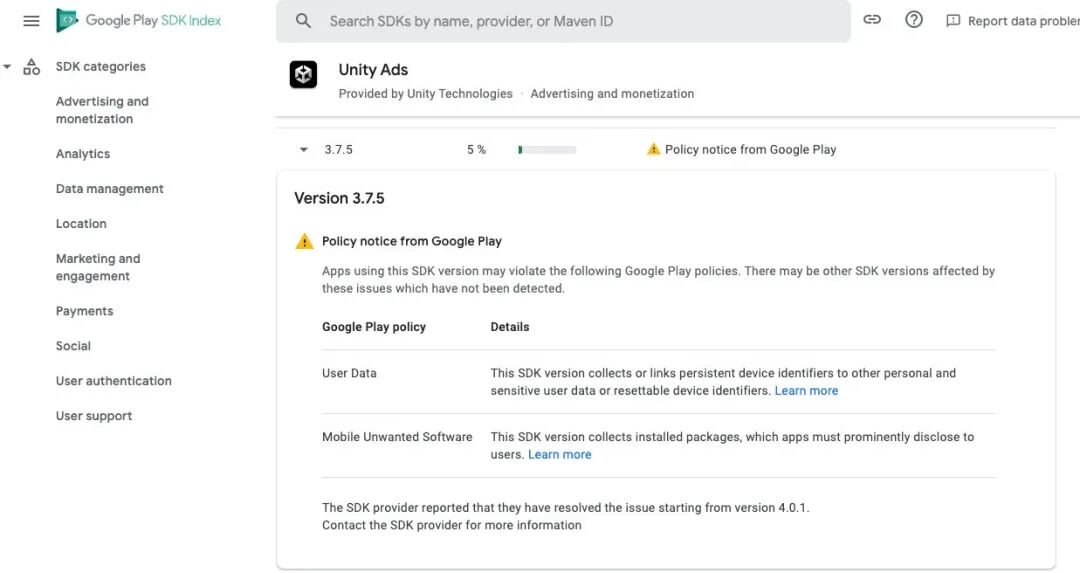Click warning icon beside policy notice heading
Viewport: 1080px width, 573px height.
pyautogui.click(x=304, y=241)
